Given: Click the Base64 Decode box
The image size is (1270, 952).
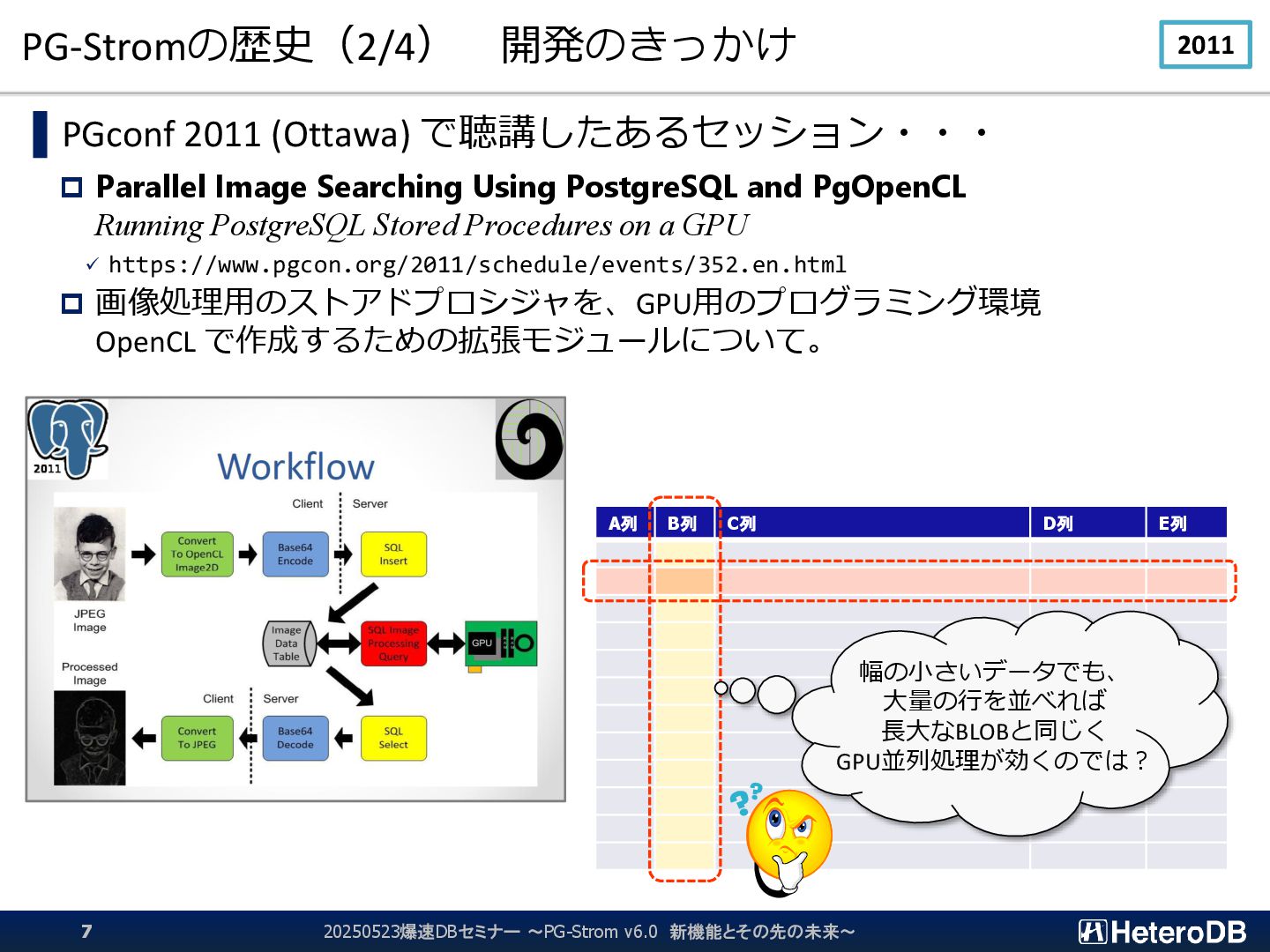Looking at the screenshot, I should (x=295, y=738).
